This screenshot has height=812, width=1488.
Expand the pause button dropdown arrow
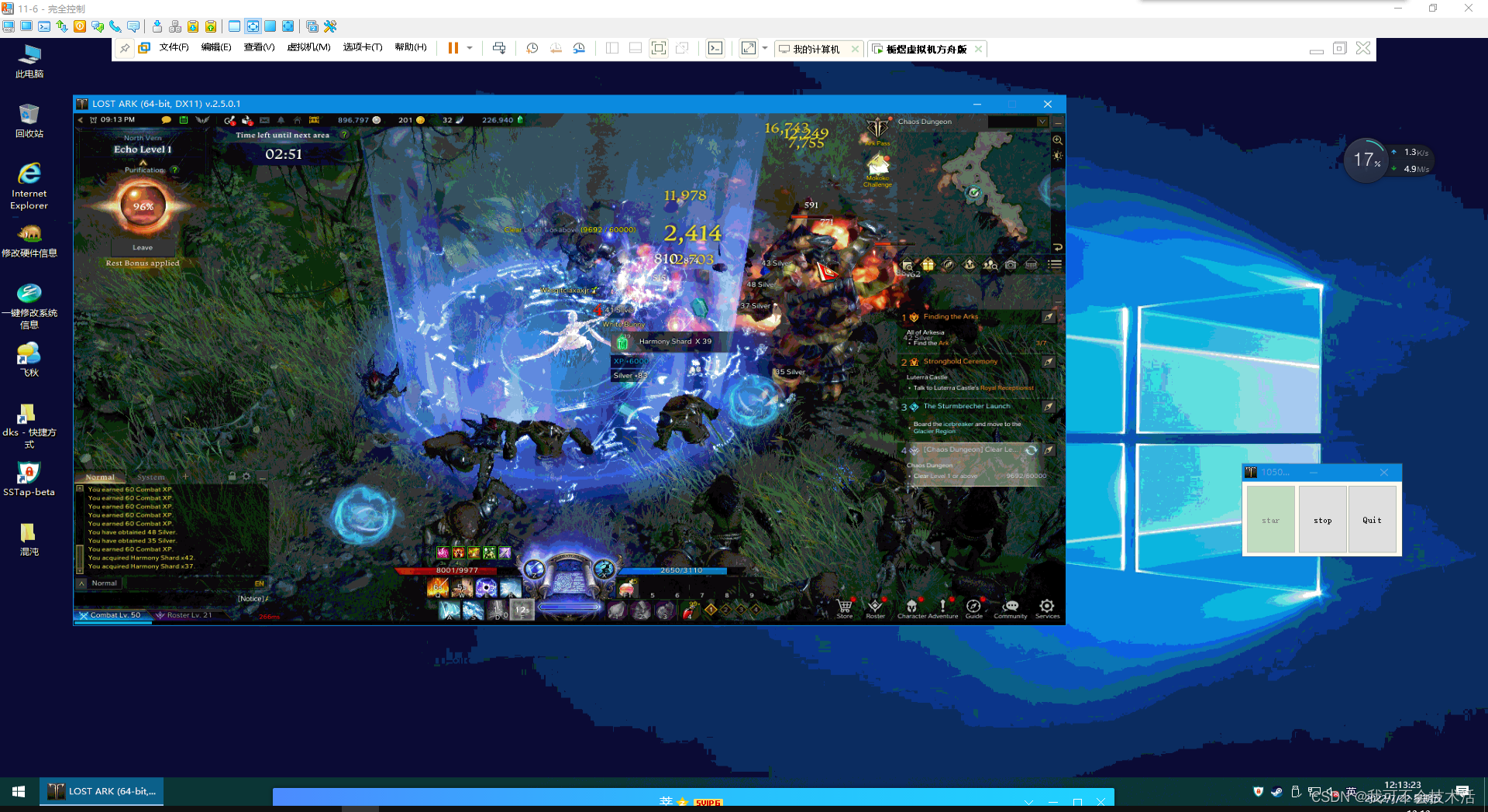(470, 48)
